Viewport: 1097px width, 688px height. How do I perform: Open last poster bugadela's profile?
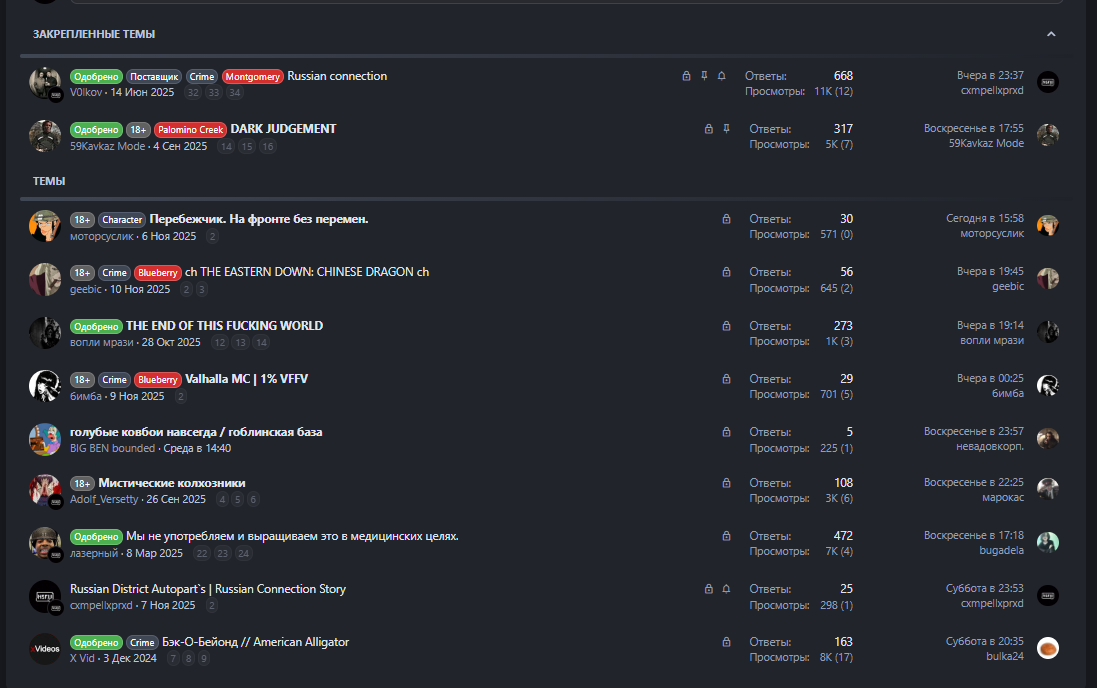point(1001,551)
